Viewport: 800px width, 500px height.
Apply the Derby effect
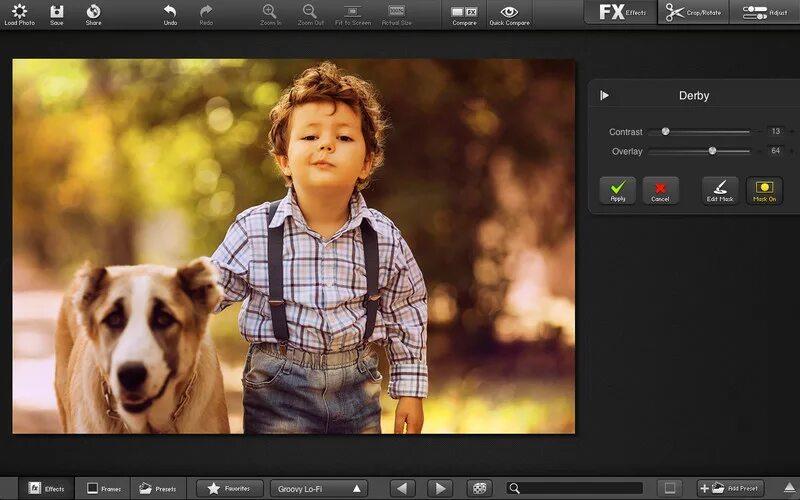618,190
